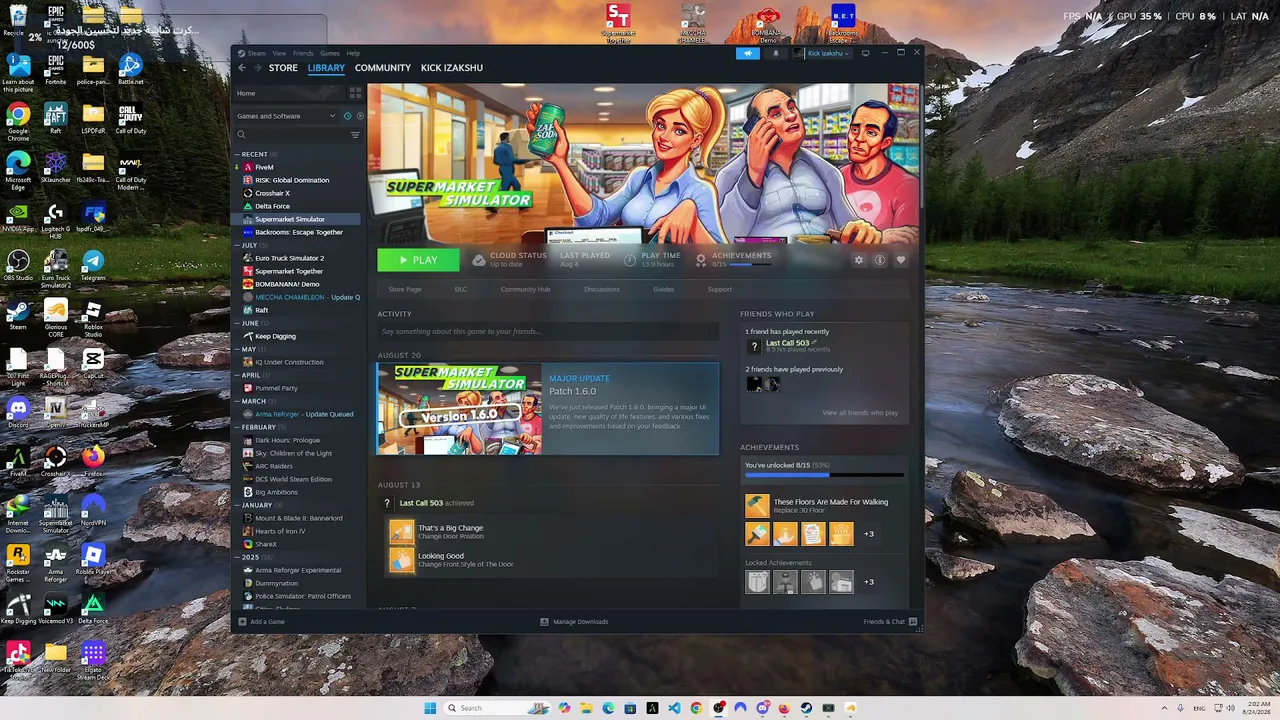Switch to the COMMUNITY tab

tap(383, 68)
